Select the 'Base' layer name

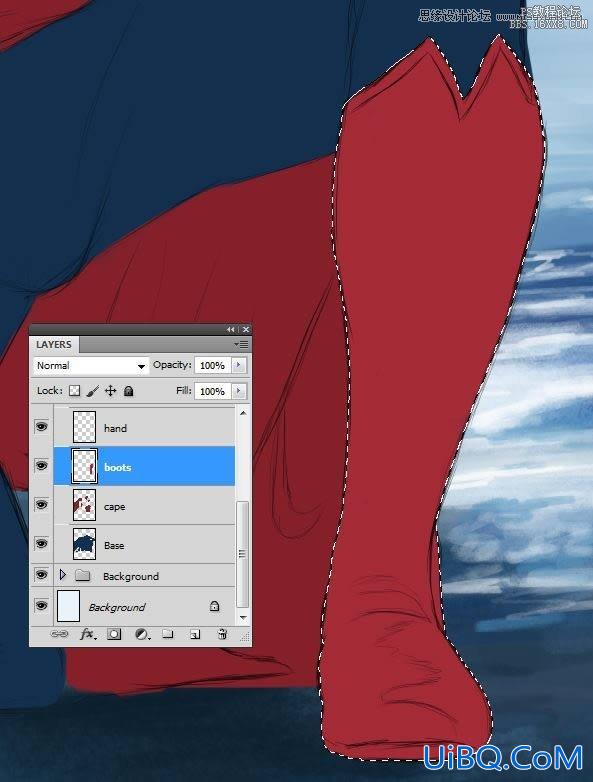[114, 545]
